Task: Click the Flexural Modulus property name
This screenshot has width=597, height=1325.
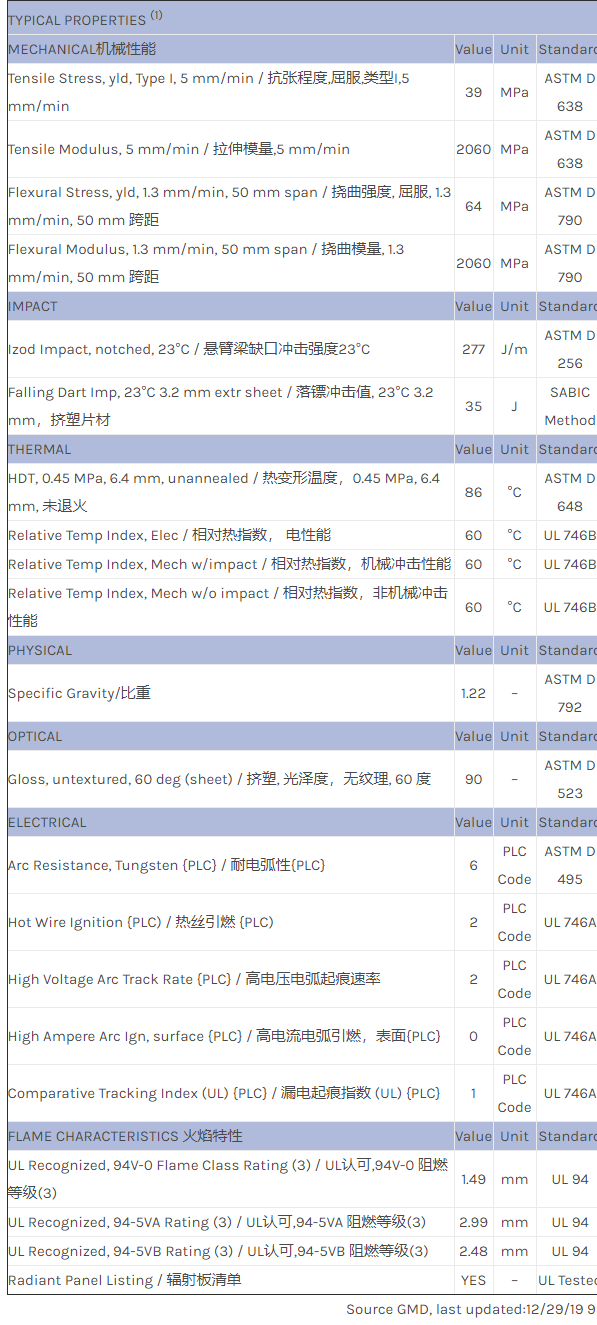Action: point(206,263)
